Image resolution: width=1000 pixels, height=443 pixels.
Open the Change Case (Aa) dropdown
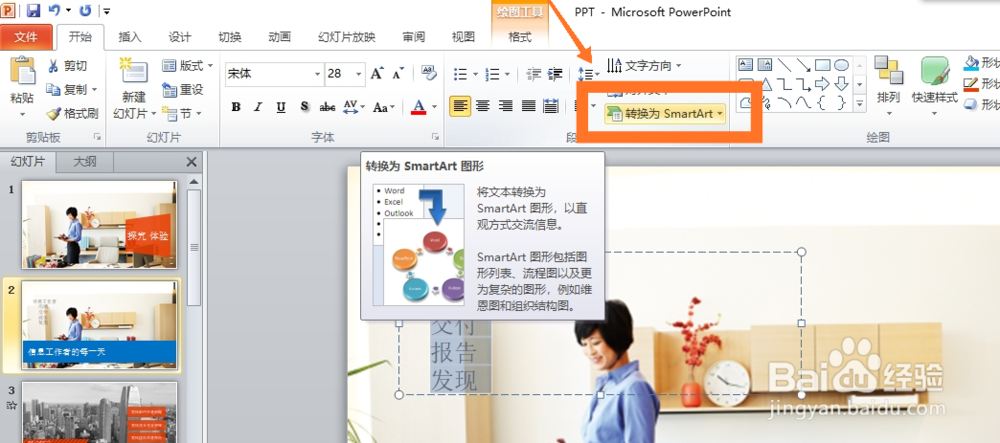(x=384, y=106)
